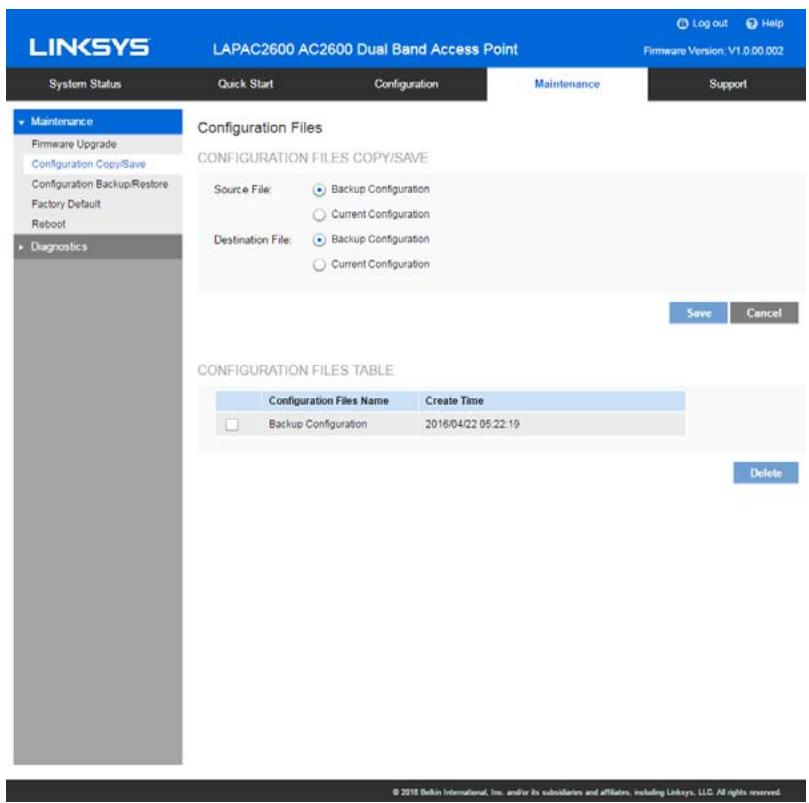
Task: Open Firmware Upgrade in sidebar
Action: 74,144
